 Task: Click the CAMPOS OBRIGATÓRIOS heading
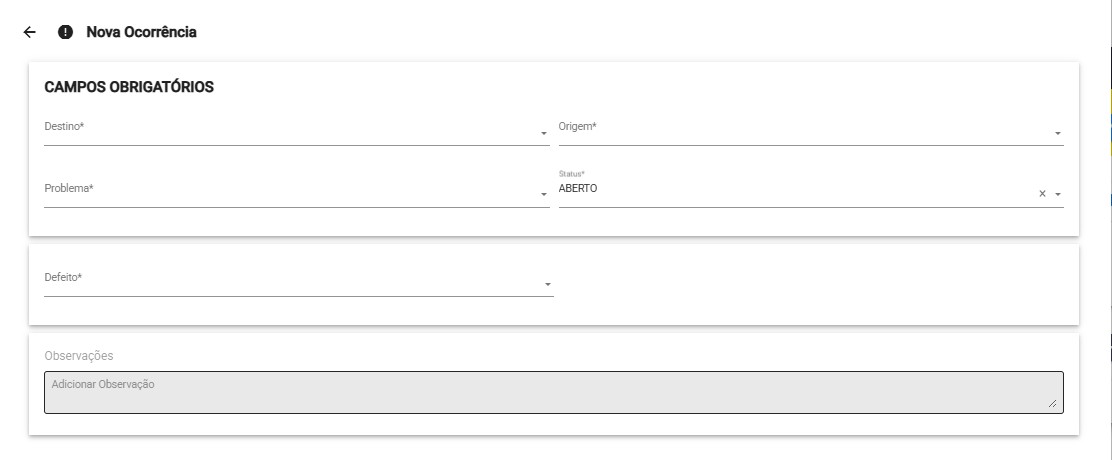(x=129, y=87)
